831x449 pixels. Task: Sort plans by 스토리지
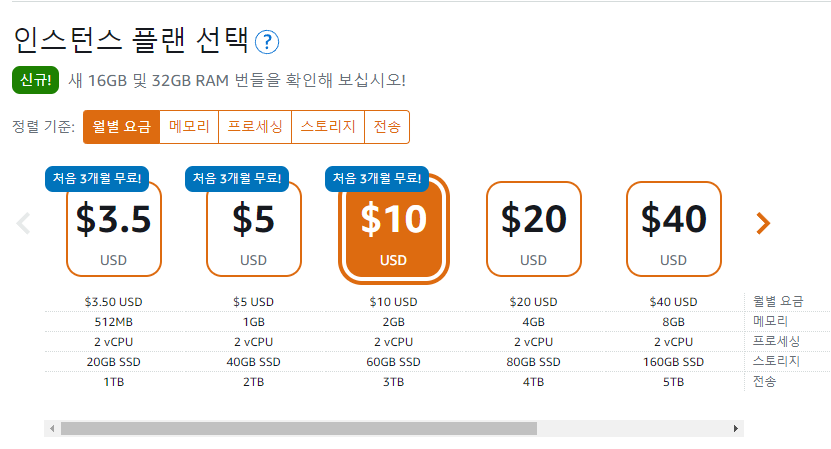pos(328,127)
